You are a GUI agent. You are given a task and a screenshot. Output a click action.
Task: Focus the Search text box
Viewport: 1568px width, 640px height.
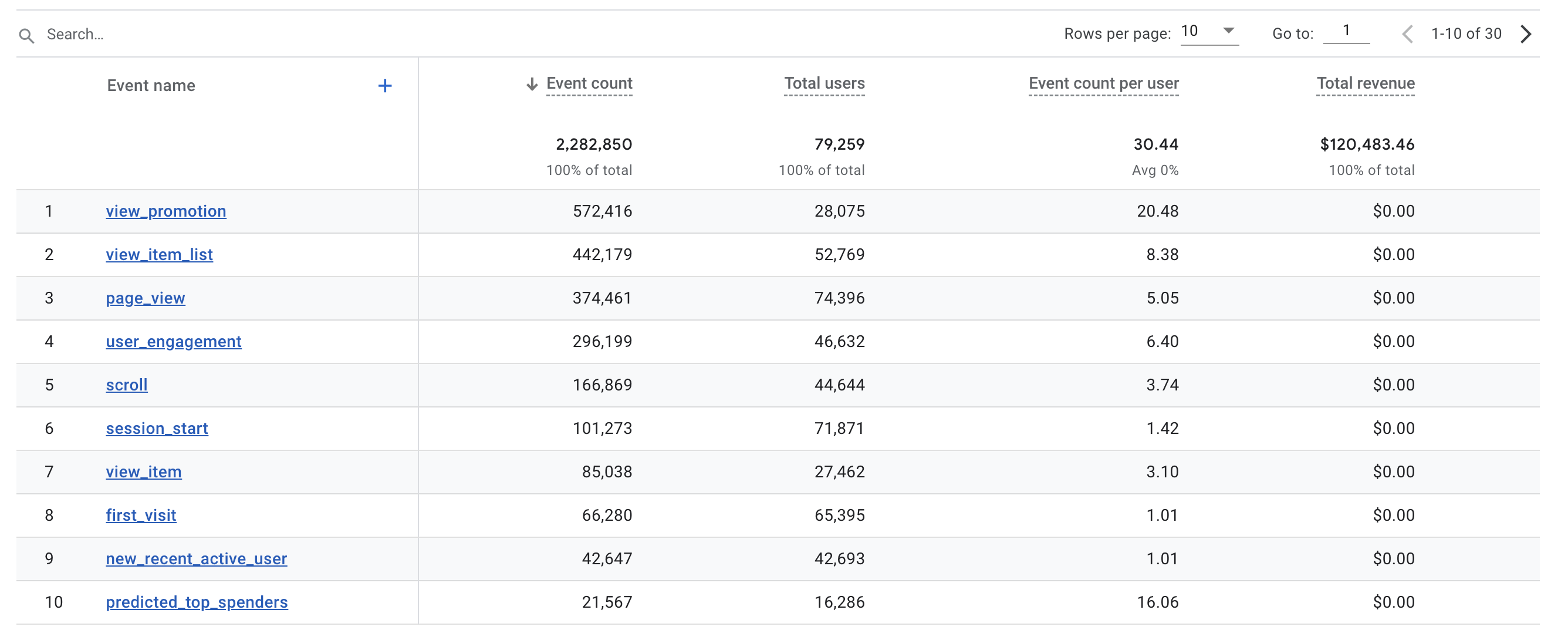pyautogui.click(x=244, y=35)
